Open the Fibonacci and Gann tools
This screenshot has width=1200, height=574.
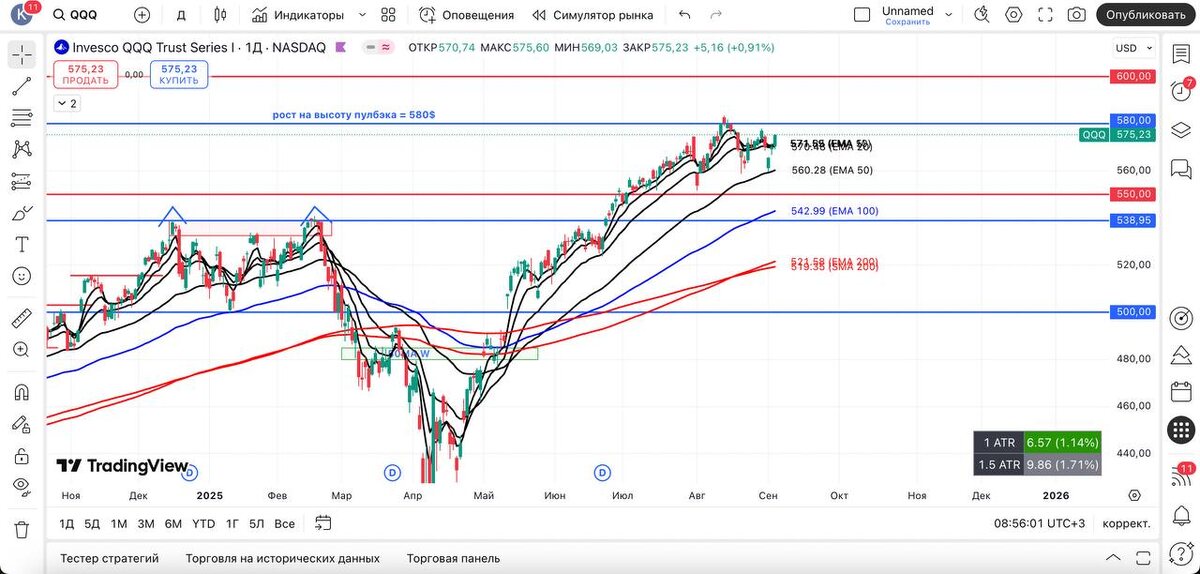(21, 118)
